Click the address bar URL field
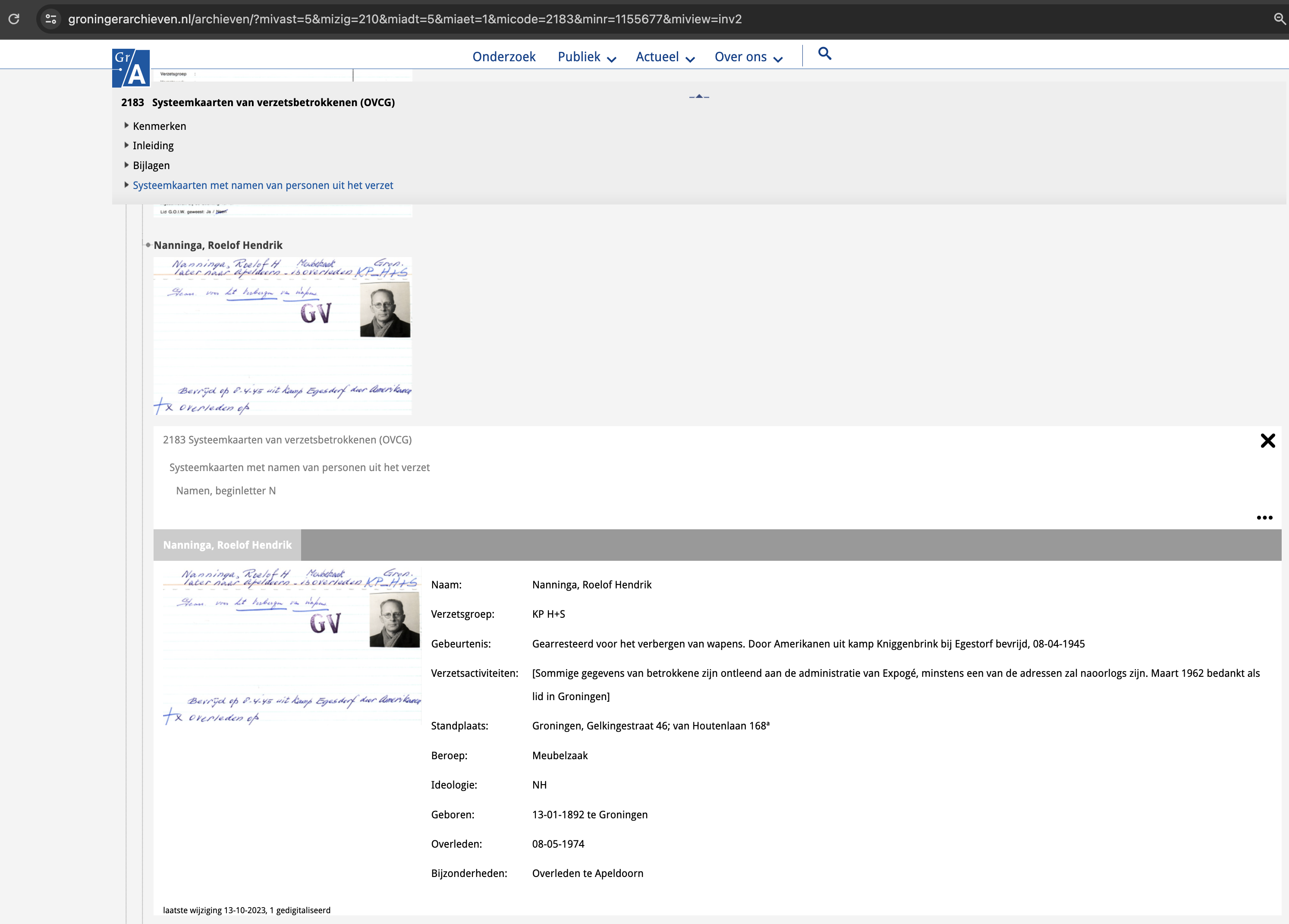Image resolution: width=1289 pixels, height=924 pixels. click(405, 19)
